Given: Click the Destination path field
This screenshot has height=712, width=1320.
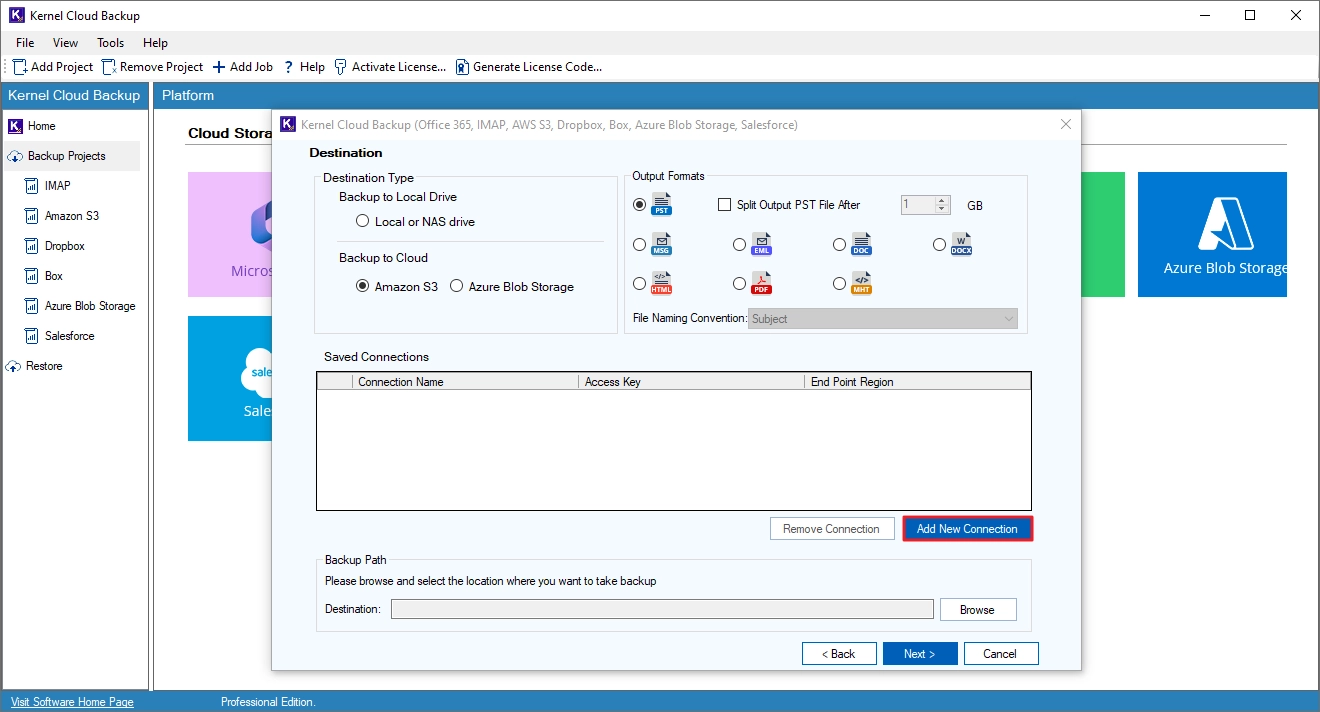Looking at the screenshot, I should [662, 610].
